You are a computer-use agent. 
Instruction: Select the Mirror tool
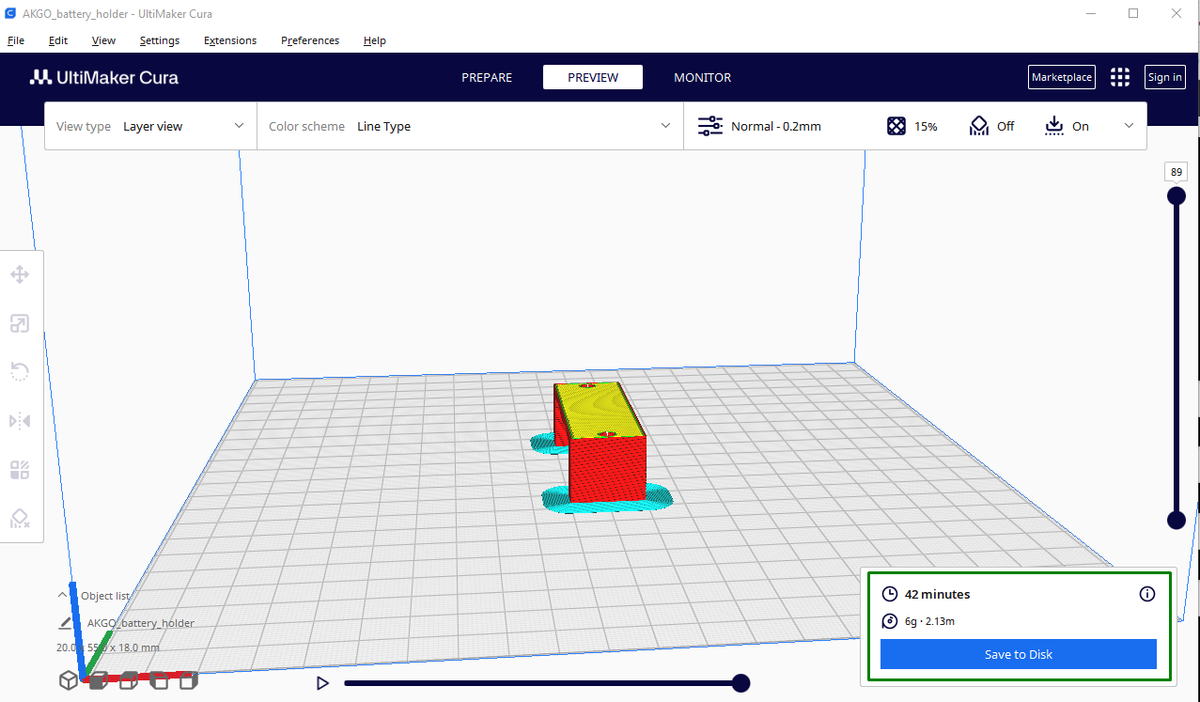(20, 420)
